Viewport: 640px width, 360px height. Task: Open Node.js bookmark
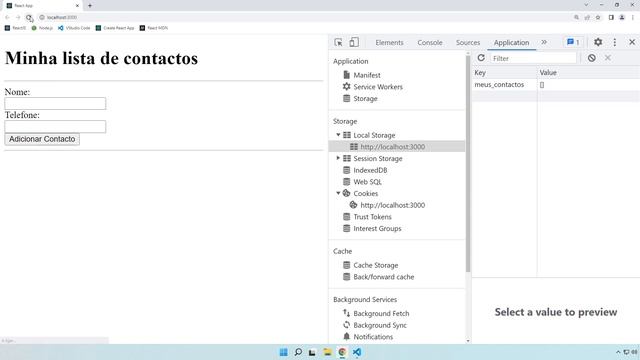point(42,28)
